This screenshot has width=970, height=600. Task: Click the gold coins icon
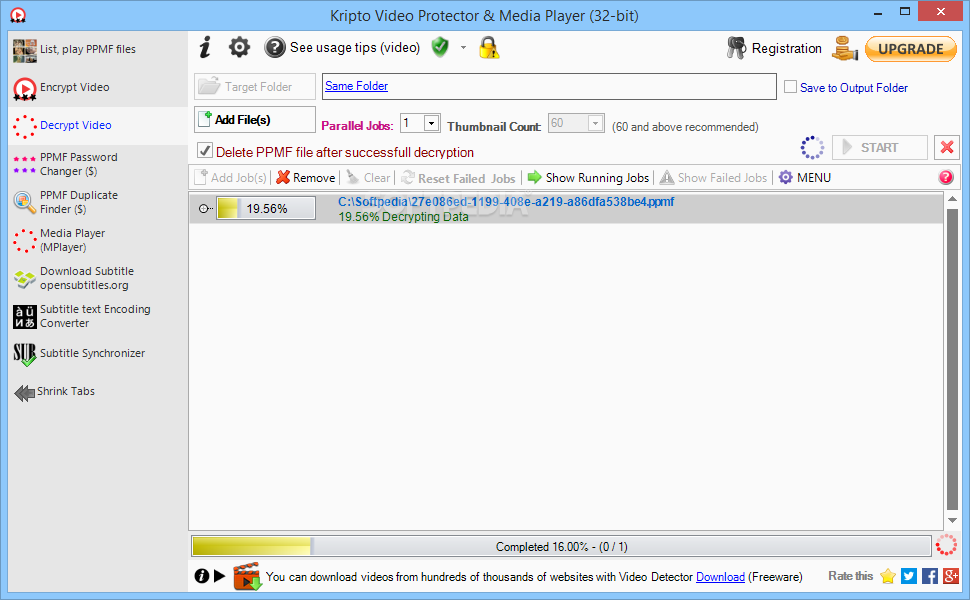pos(844,48)
